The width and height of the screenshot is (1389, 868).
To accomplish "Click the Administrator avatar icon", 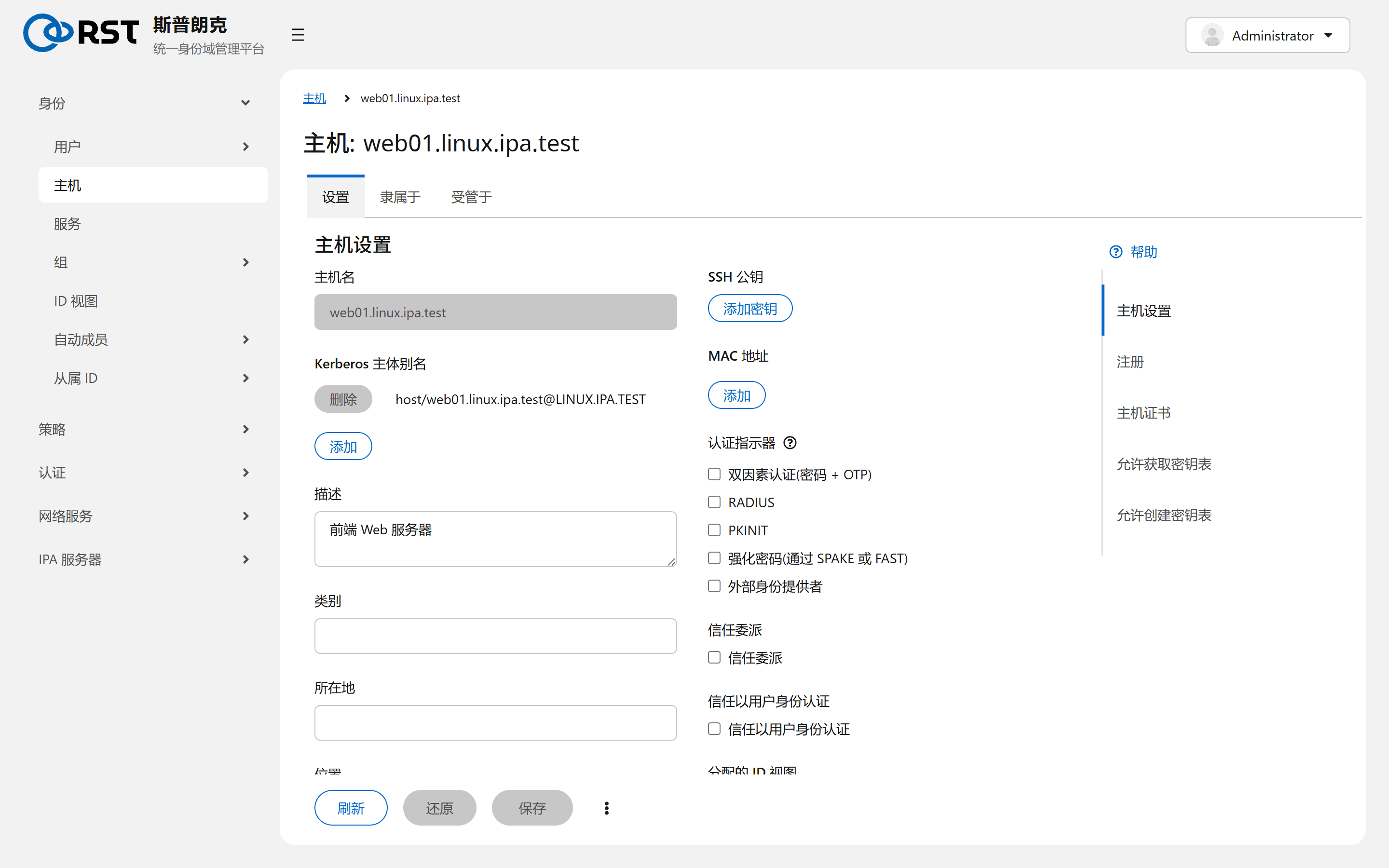I will coord(1212,36).
